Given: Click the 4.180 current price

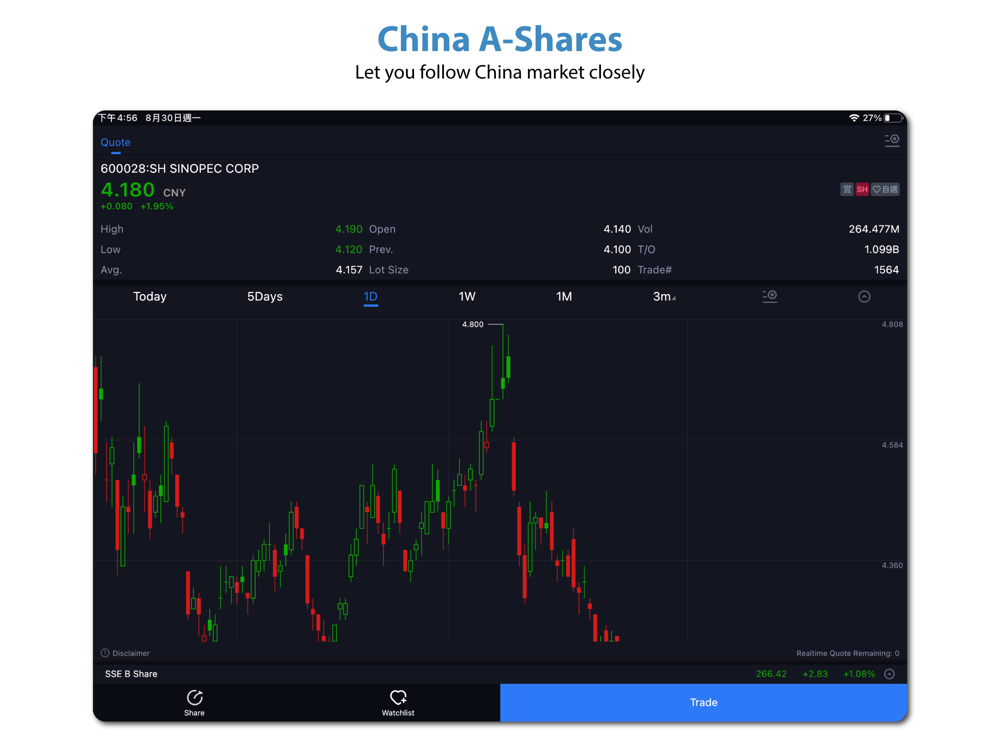Looking at the screenshot, I should coord(128,189).
